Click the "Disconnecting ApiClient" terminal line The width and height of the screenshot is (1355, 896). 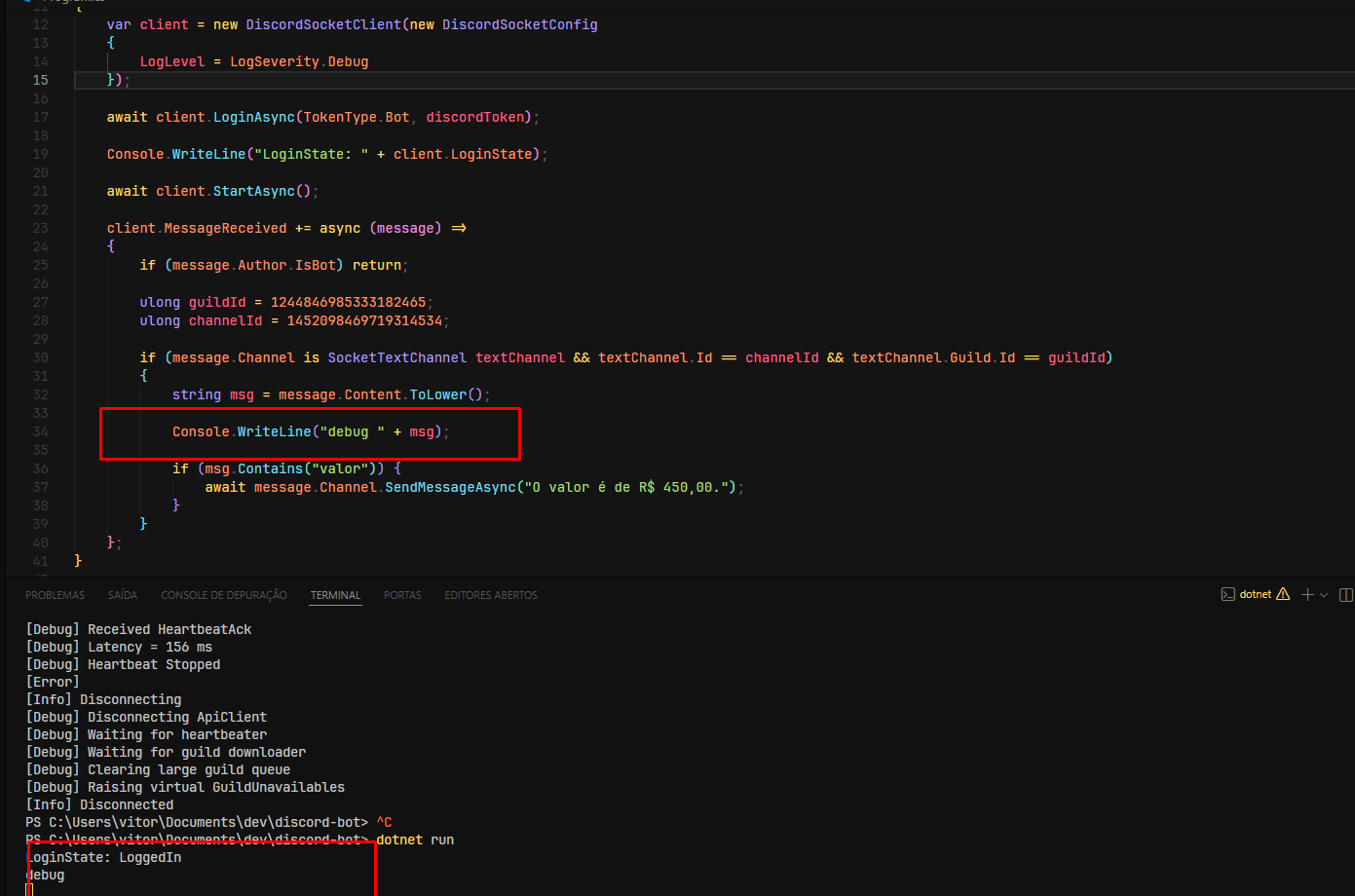[146, 717]
